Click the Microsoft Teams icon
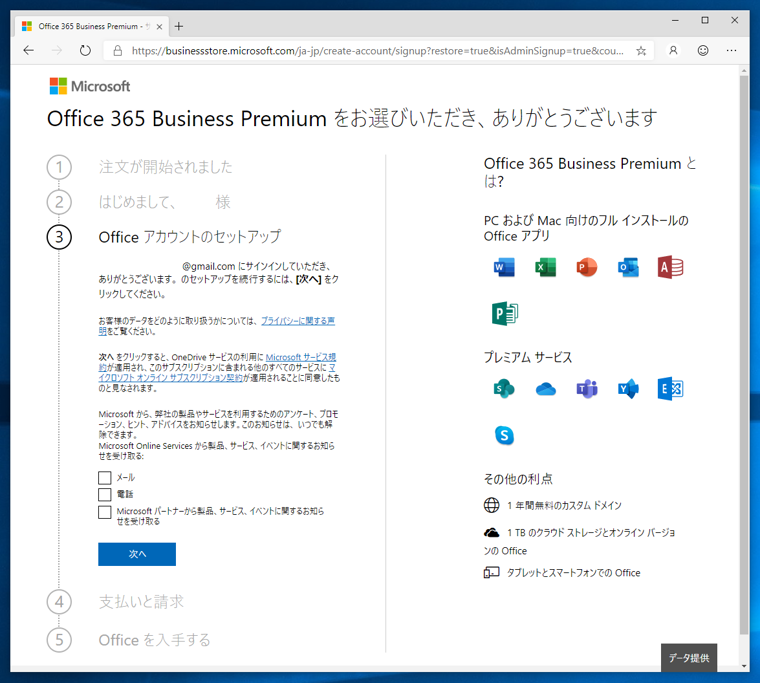 [x=587, y=389]
